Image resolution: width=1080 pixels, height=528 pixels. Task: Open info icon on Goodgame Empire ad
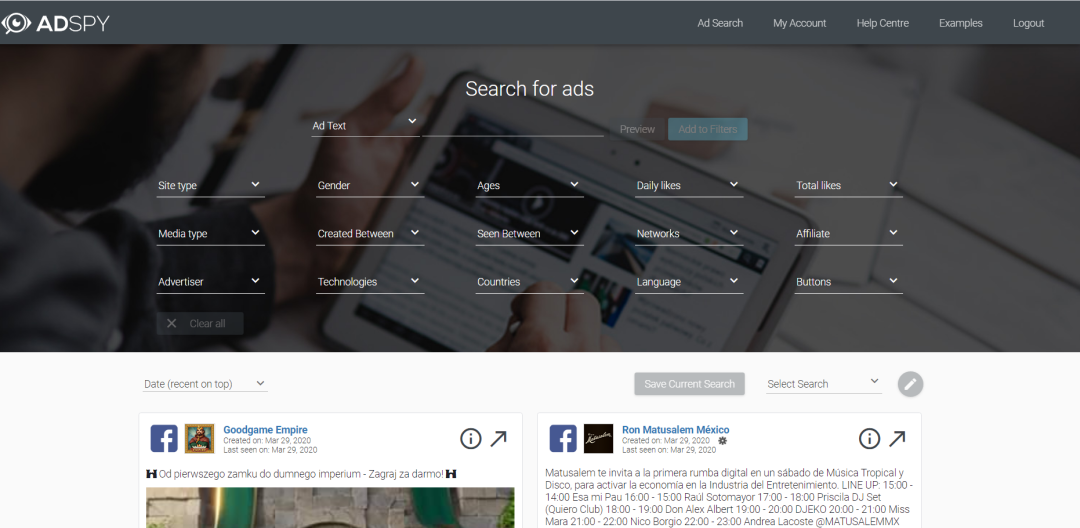[470, 439]
